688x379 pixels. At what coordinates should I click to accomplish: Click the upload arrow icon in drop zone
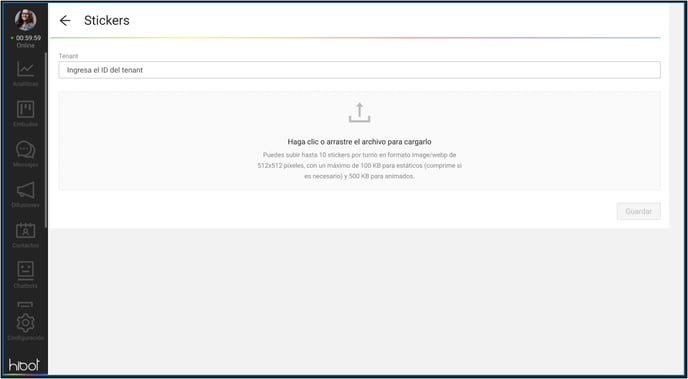coord(359,113)
